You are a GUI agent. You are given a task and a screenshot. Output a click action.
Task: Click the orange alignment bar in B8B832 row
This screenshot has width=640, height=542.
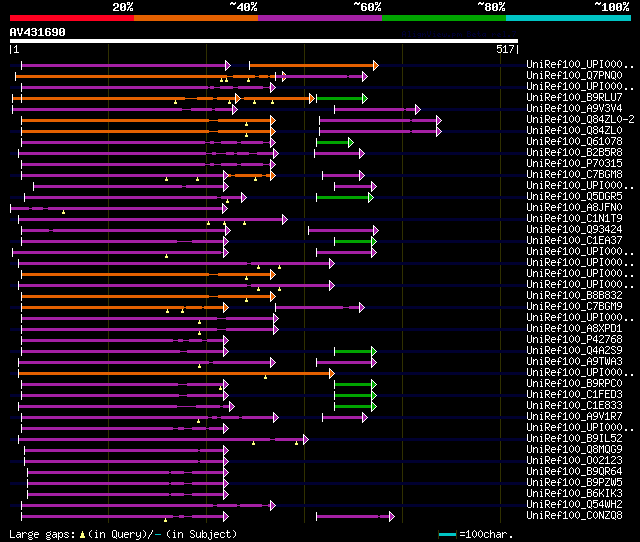(x=149, y=297)
